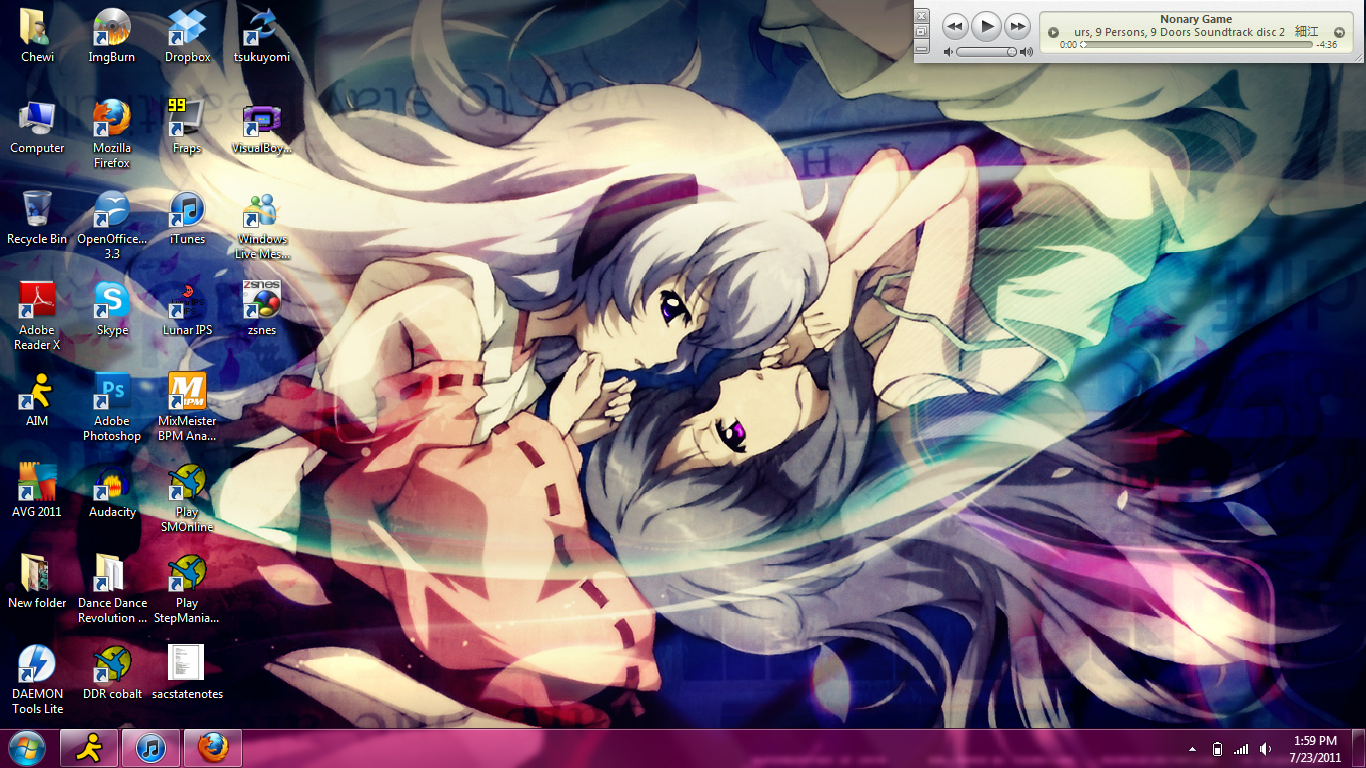Close the iTunes mini player

tap(922, 16)
